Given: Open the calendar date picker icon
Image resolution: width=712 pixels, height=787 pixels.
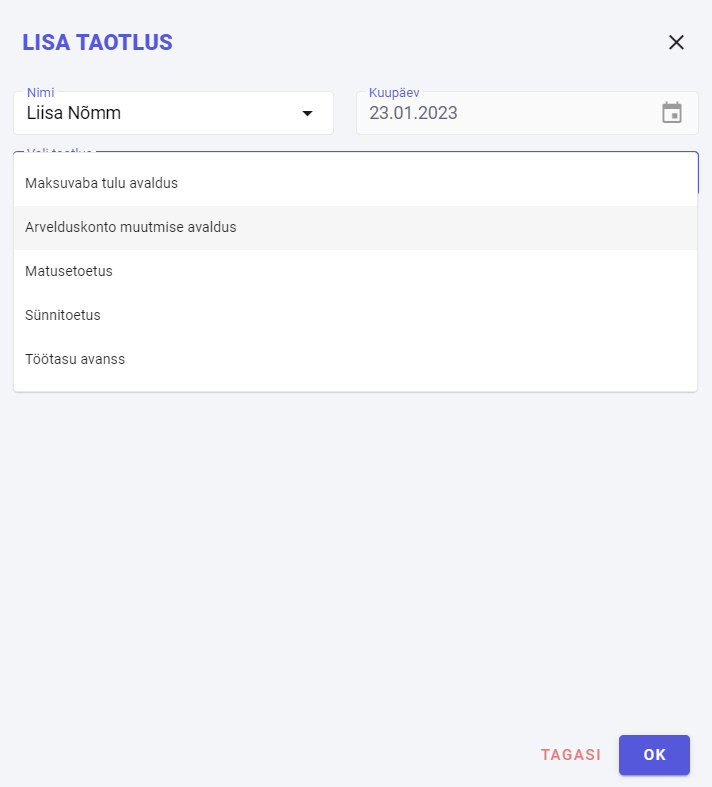Looking at the screenshot, I should [x=672, y=112].
